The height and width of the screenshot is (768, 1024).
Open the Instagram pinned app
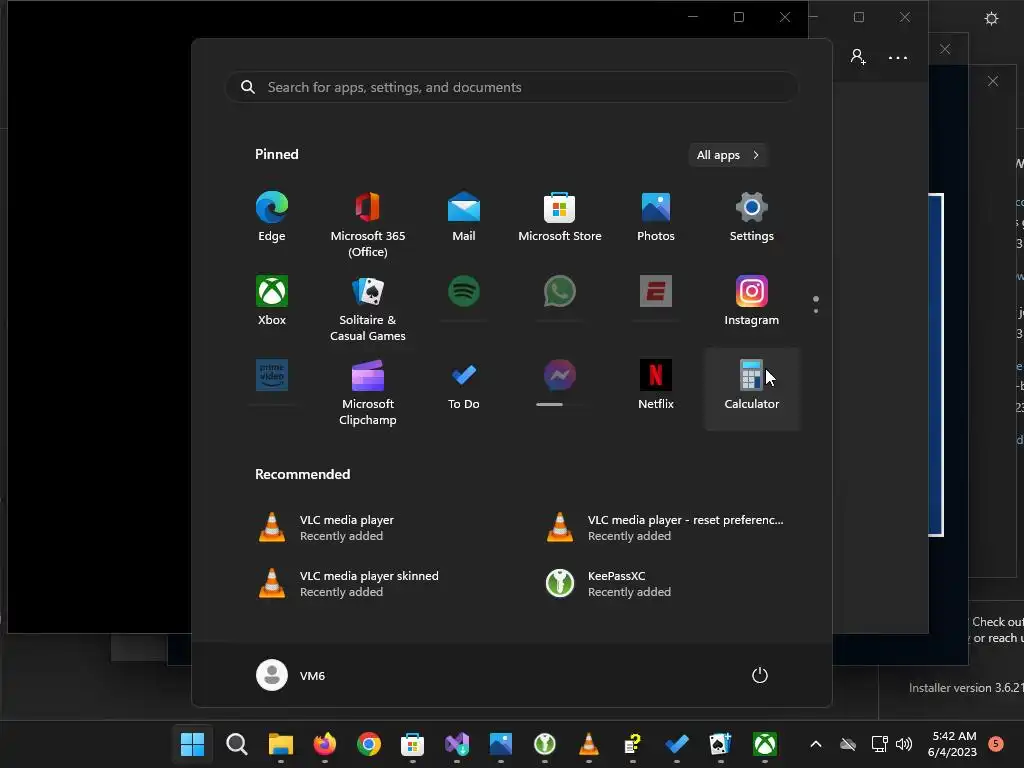[752, 301]
